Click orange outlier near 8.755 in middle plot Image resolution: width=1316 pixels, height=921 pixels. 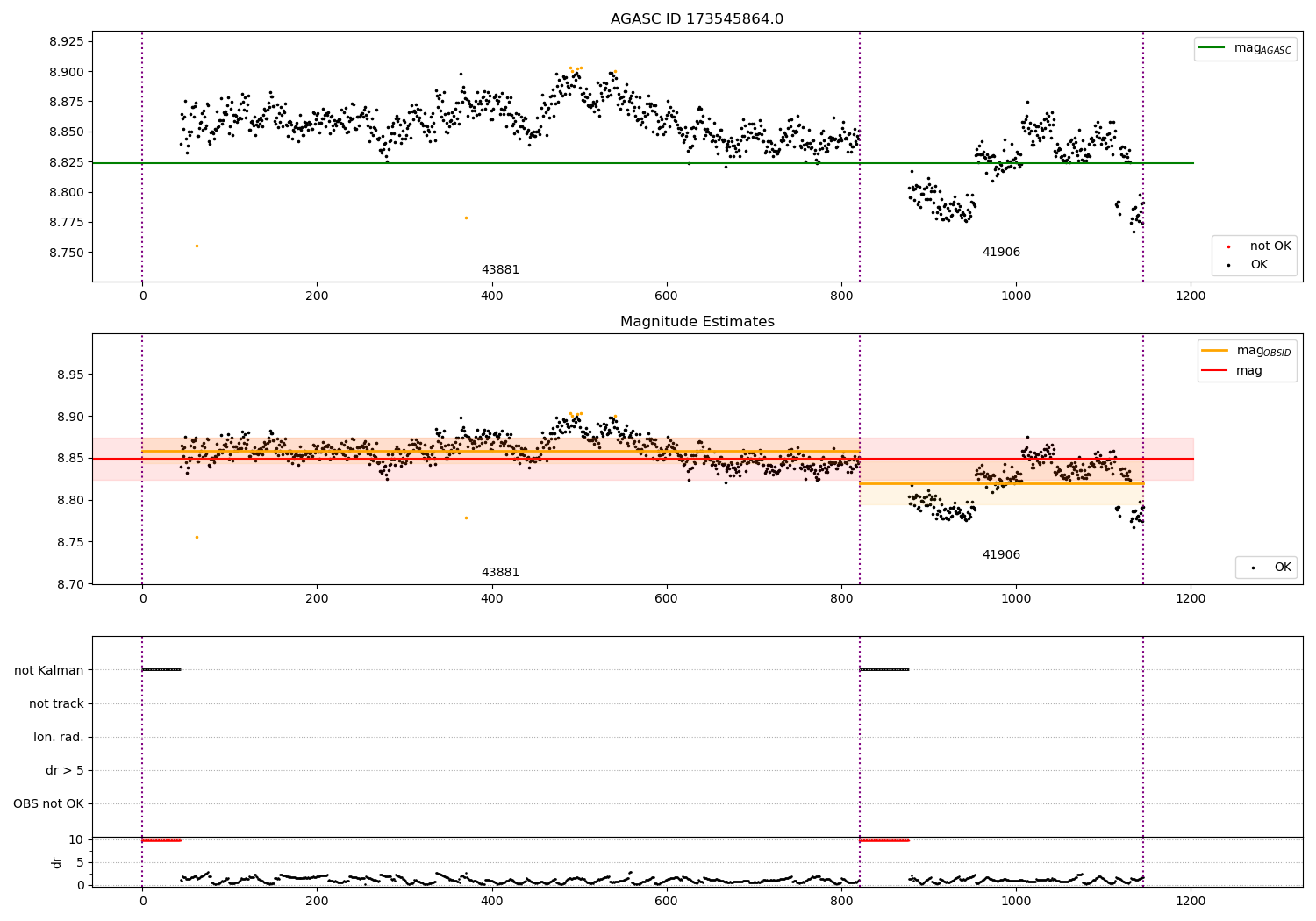tap(197, 537)
